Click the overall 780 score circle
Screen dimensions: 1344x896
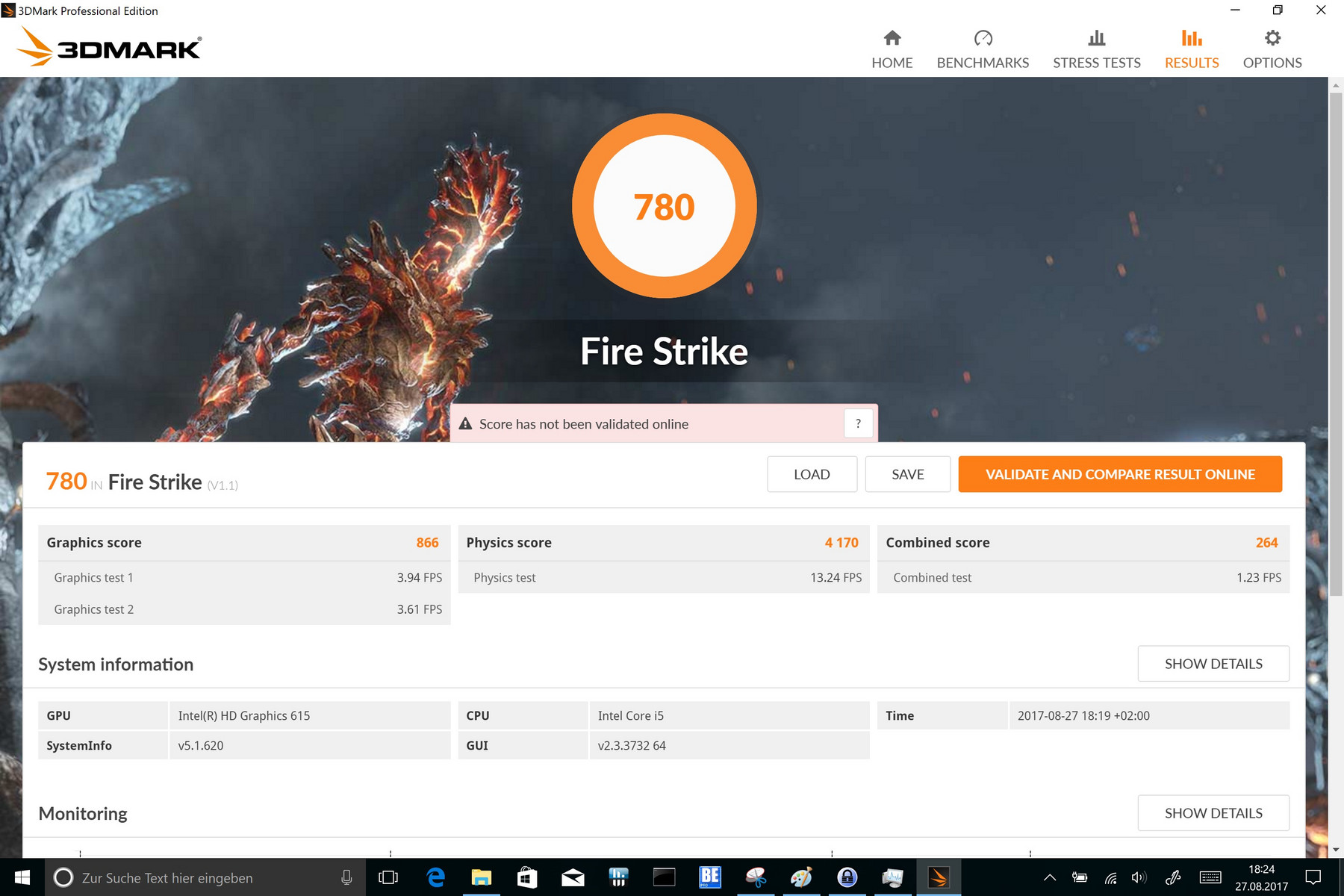[665, 206]
